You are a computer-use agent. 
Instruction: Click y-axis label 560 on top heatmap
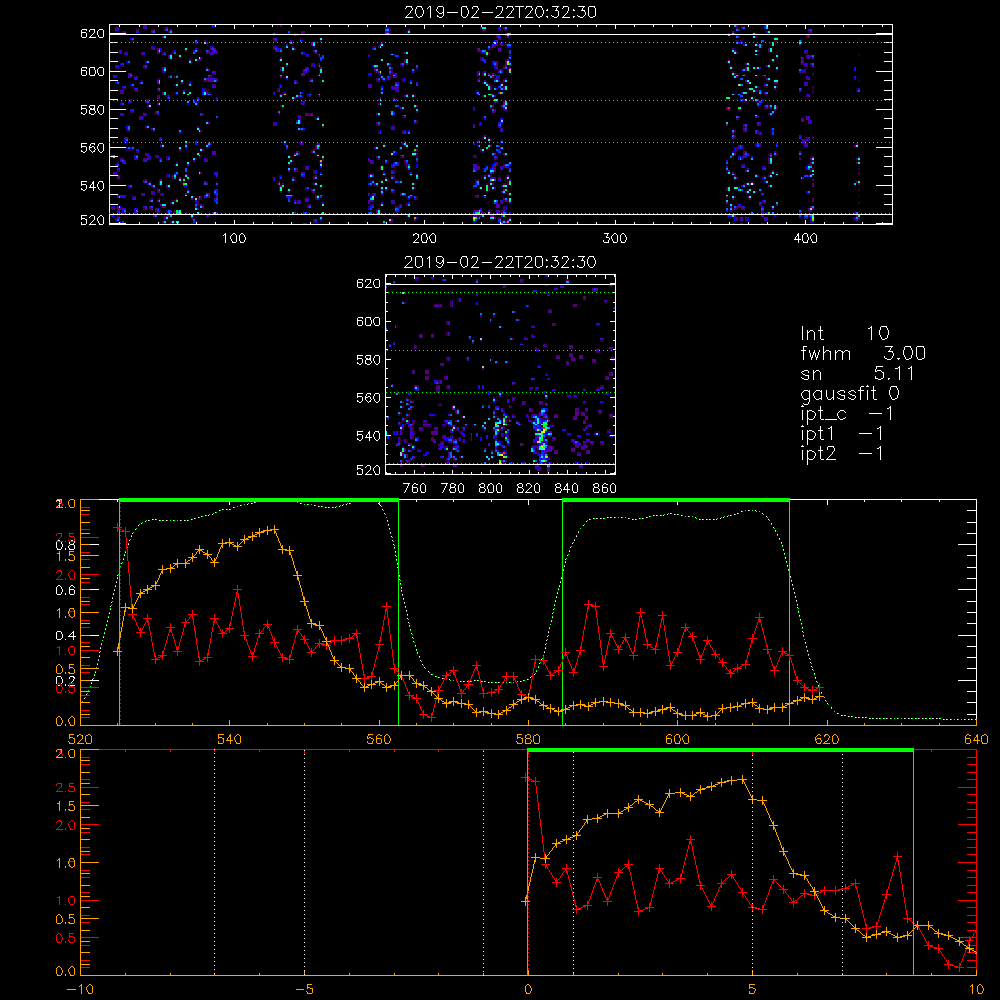(x=92, y=147)
